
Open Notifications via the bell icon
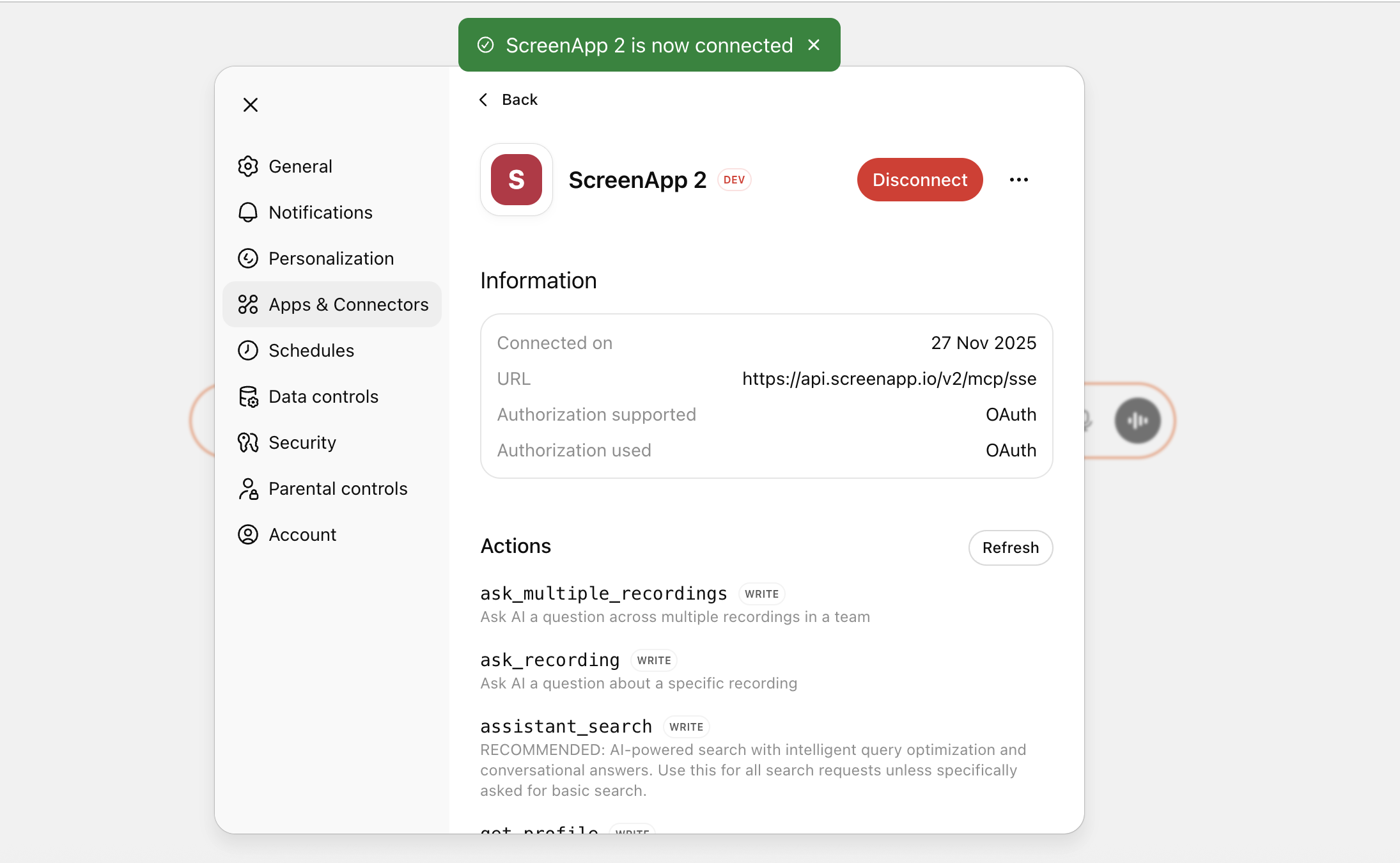coord(249,212)
